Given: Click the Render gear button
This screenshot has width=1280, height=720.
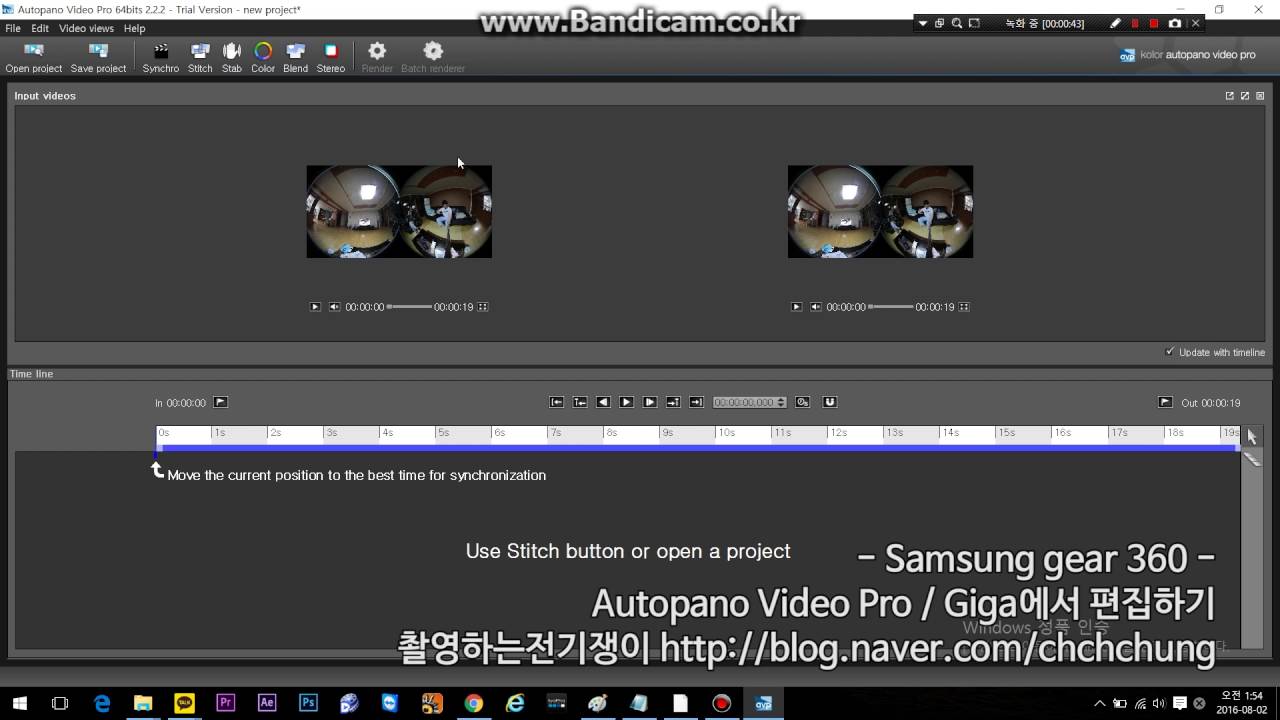Looking at the screenshot, I should 377,57.
